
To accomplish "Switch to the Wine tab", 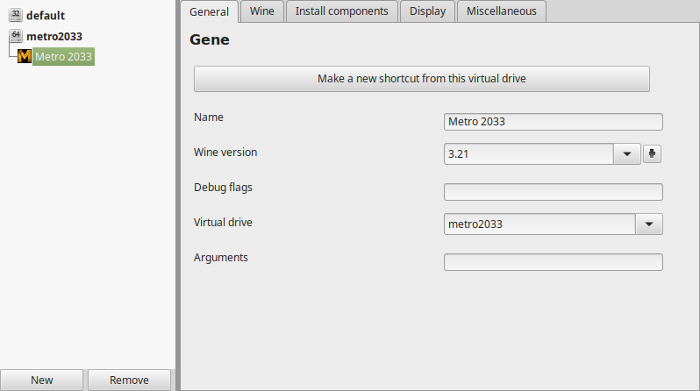I will [262, 11].
